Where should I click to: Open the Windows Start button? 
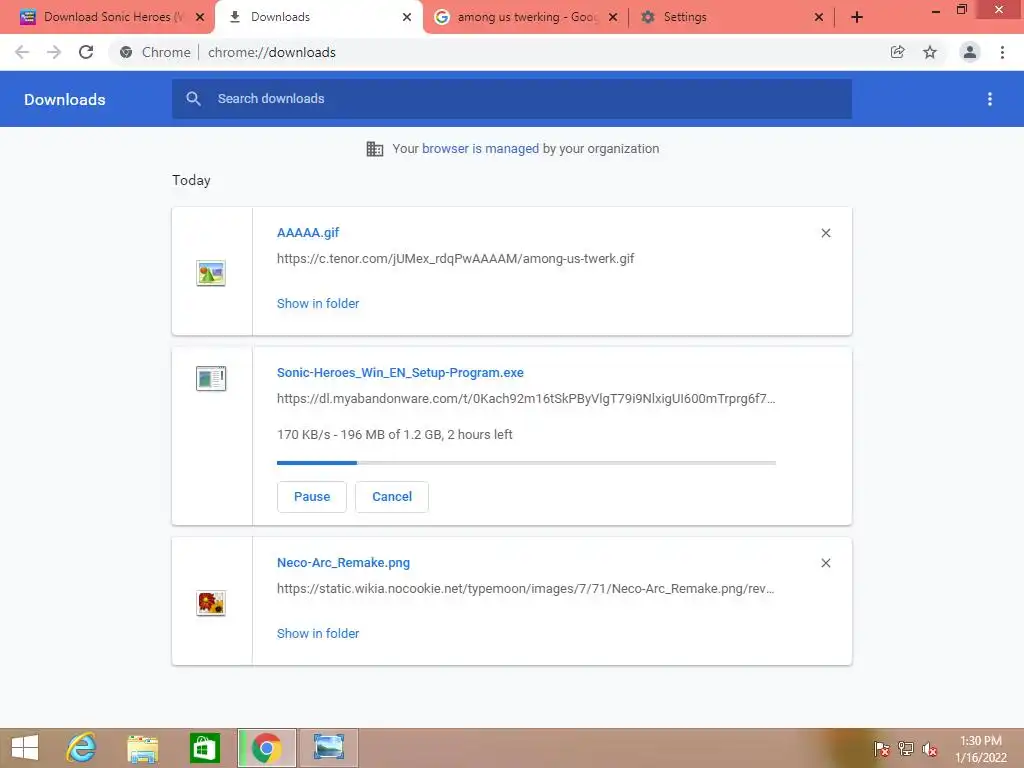tap(25, 748)
